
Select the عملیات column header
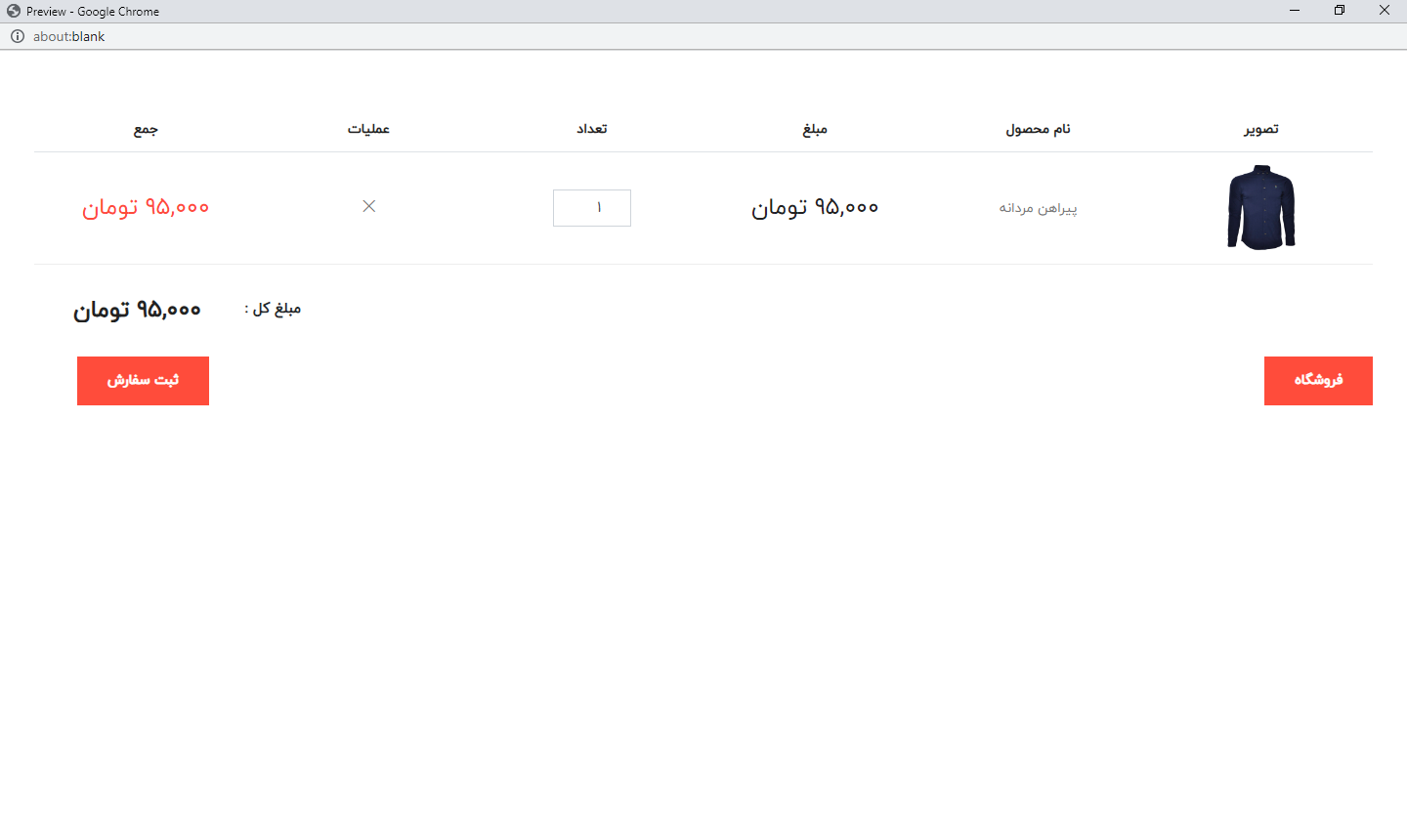[368, 129]
